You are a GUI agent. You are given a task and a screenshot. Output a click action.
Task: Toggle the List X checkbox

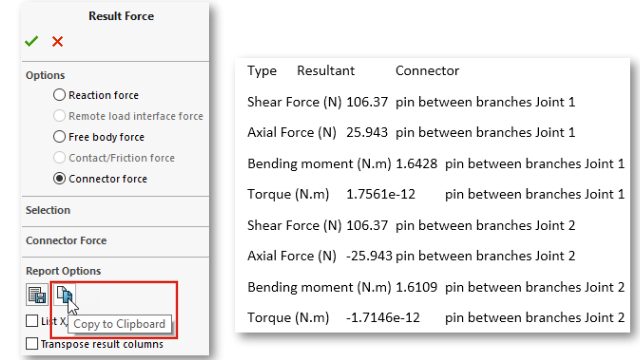tap(32, 321)
